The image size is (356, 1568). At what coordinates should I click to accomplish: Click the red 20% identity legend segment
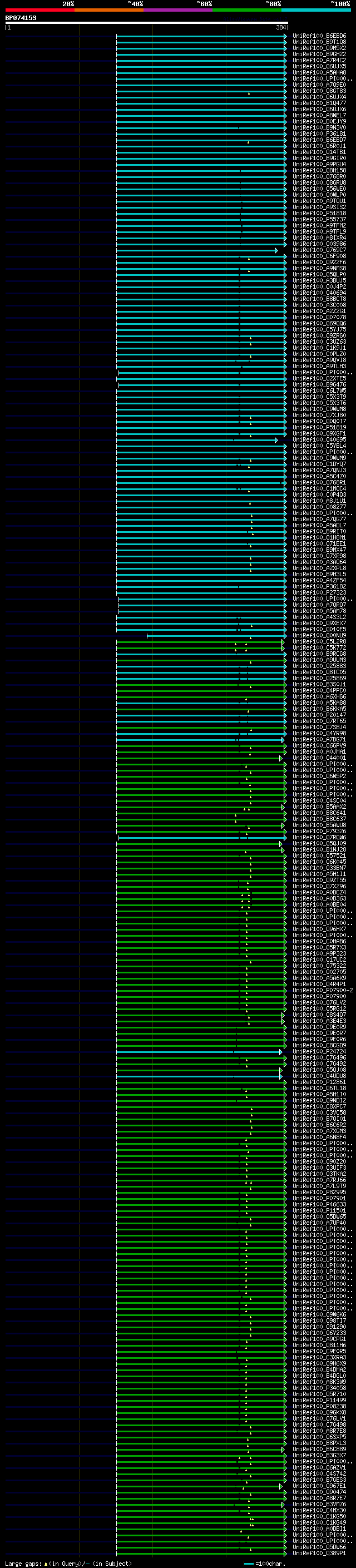click(x=39, y=10)
